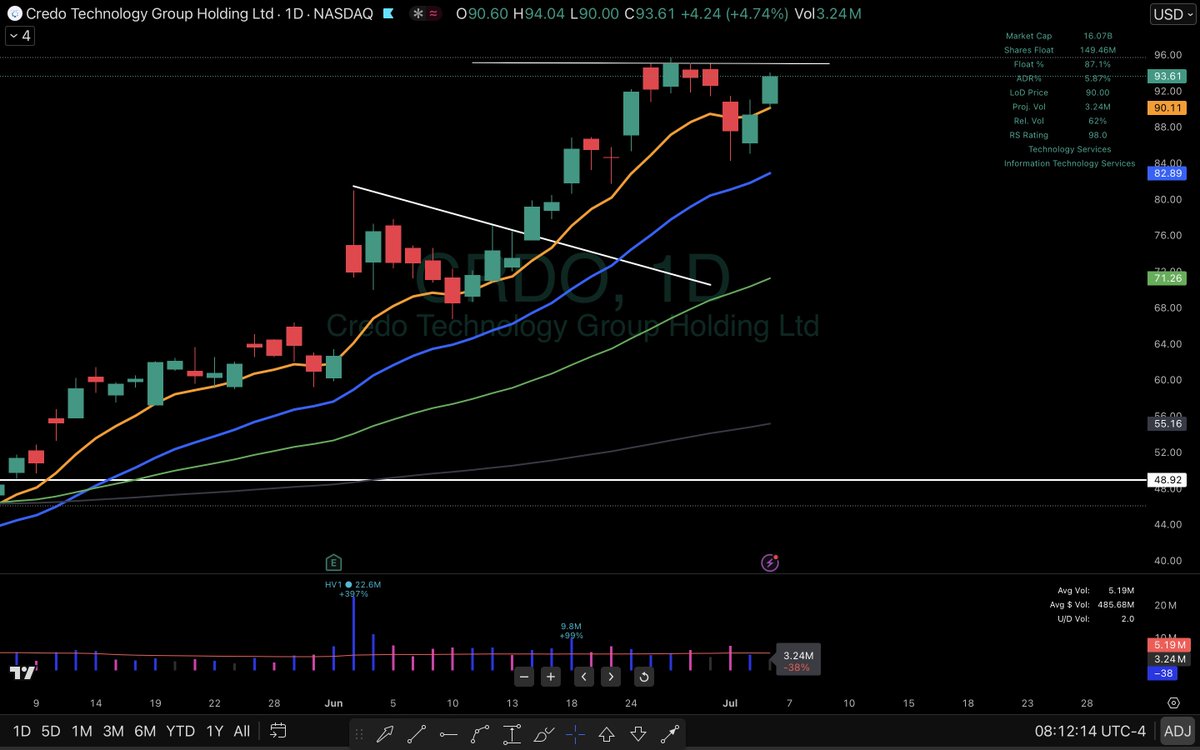The width and height of the screenshot is (1200, 750).
Task: Select the arrow down marker tool
Action: (x=639, y=733)
